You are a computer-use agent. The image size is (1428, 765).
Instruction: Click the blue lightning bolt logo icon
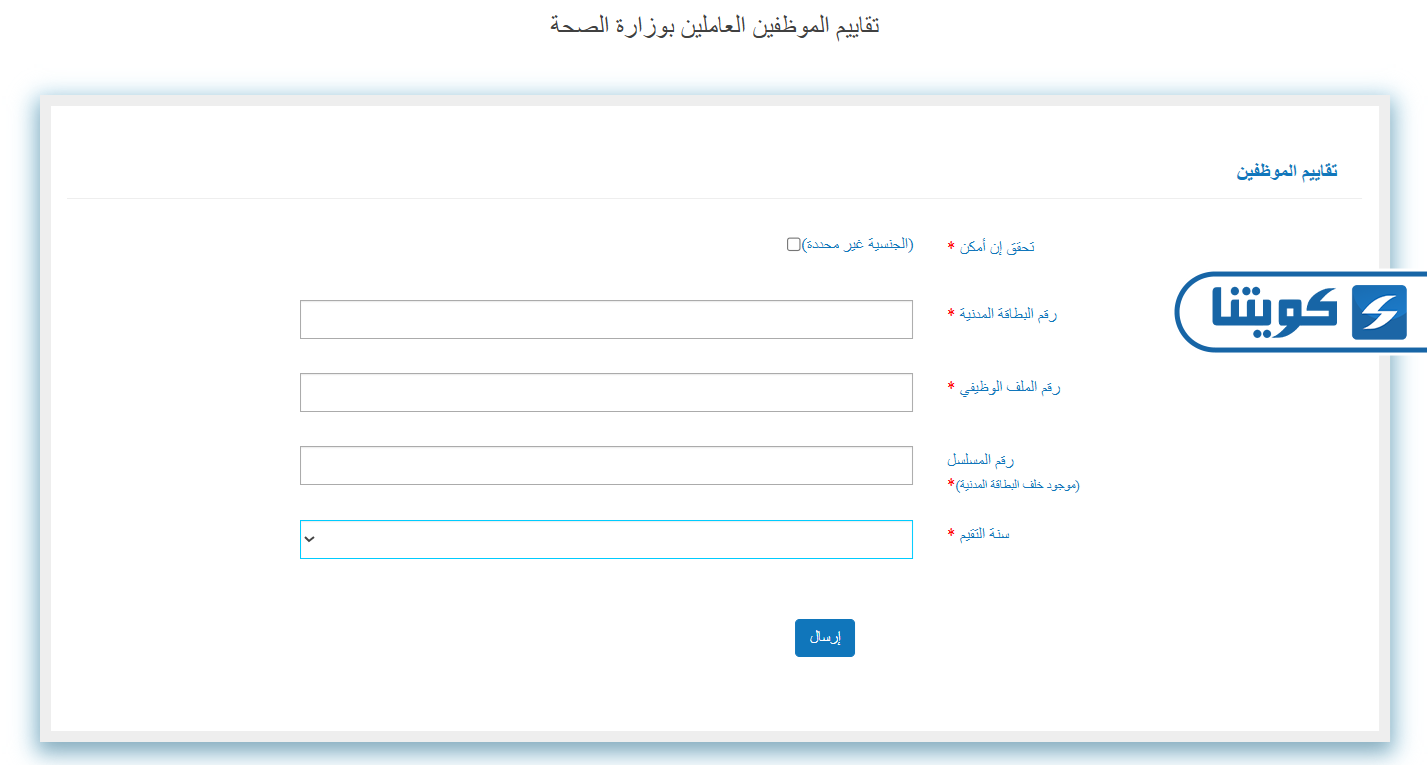1378,313
